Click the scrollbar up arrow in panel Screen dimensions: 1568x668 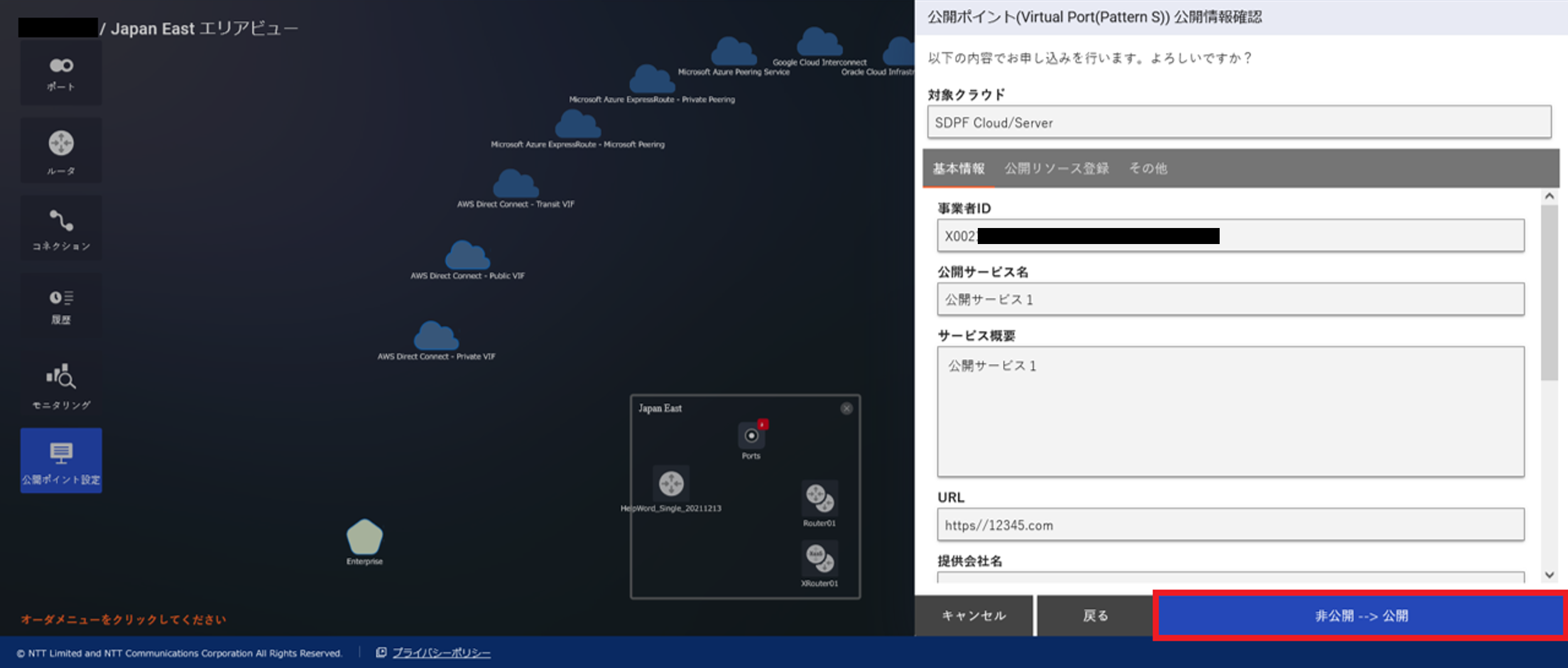point(1549,196)
